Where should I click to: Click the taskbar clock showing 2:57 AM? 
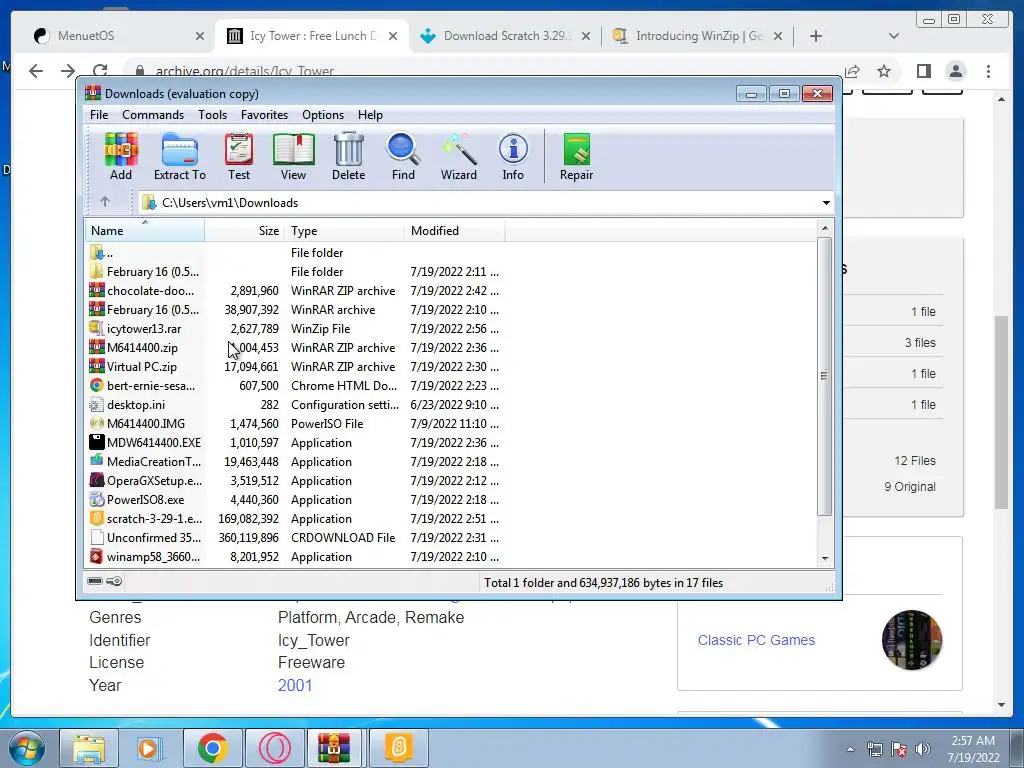(973, 749)
